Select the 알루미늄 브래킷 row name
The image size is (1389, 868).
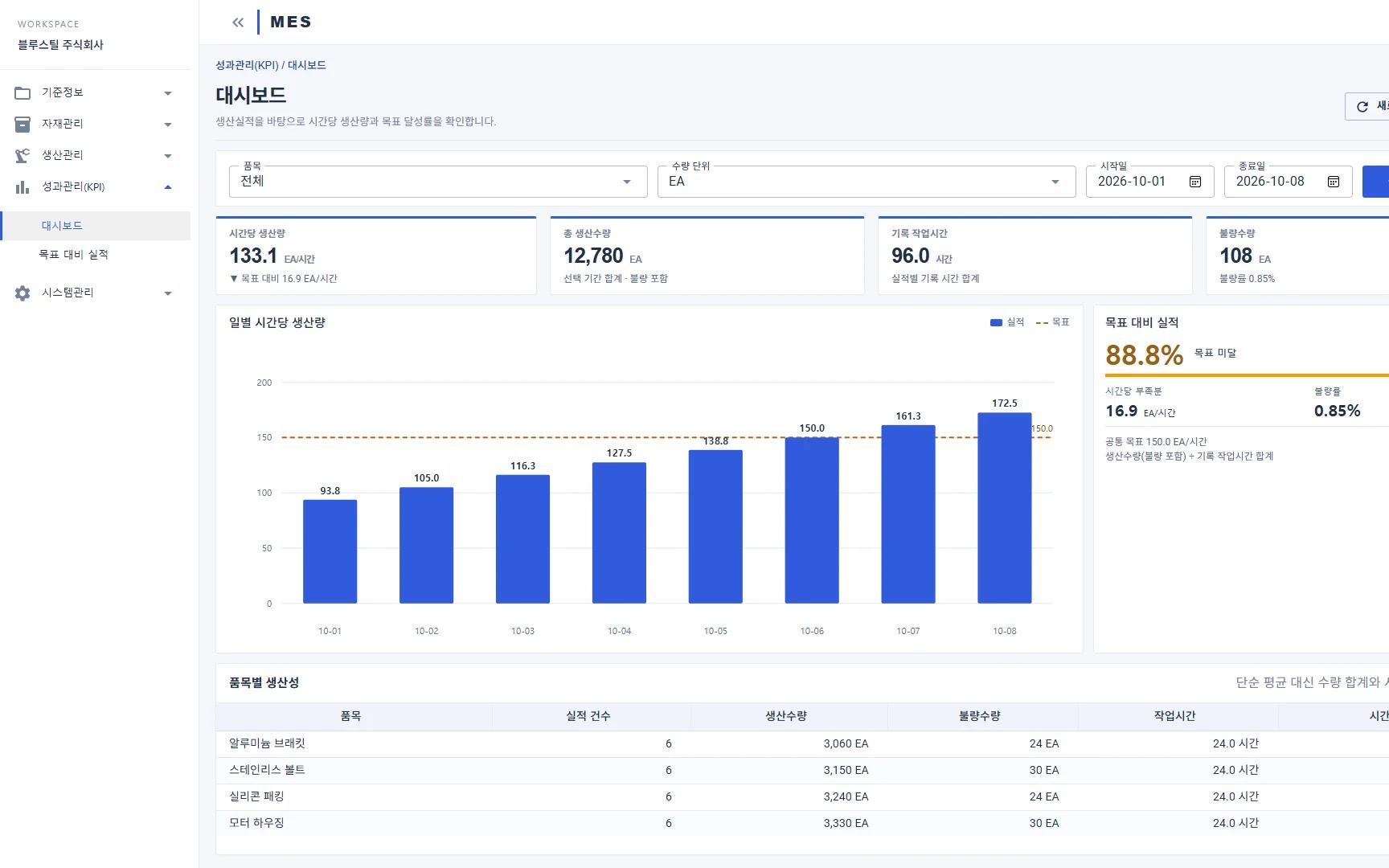click(267, 743)
